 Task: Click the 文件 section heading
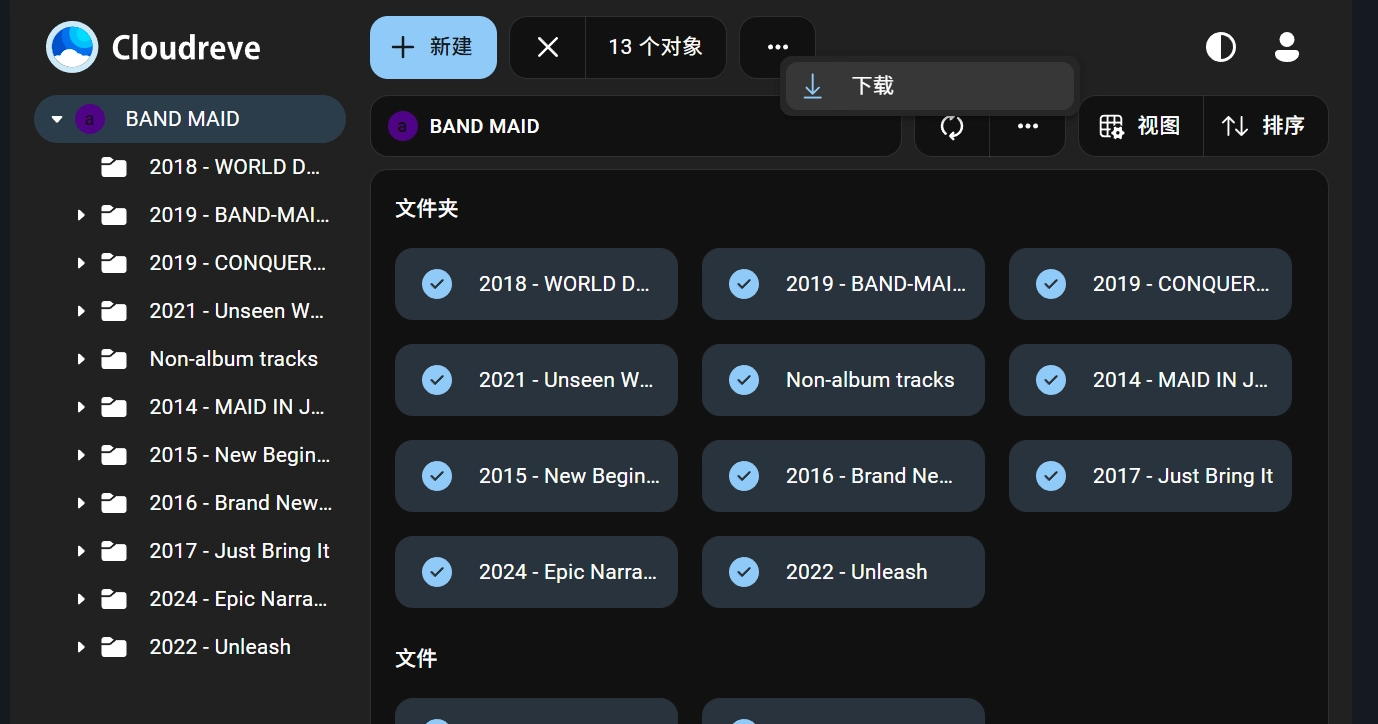[416, 659]
